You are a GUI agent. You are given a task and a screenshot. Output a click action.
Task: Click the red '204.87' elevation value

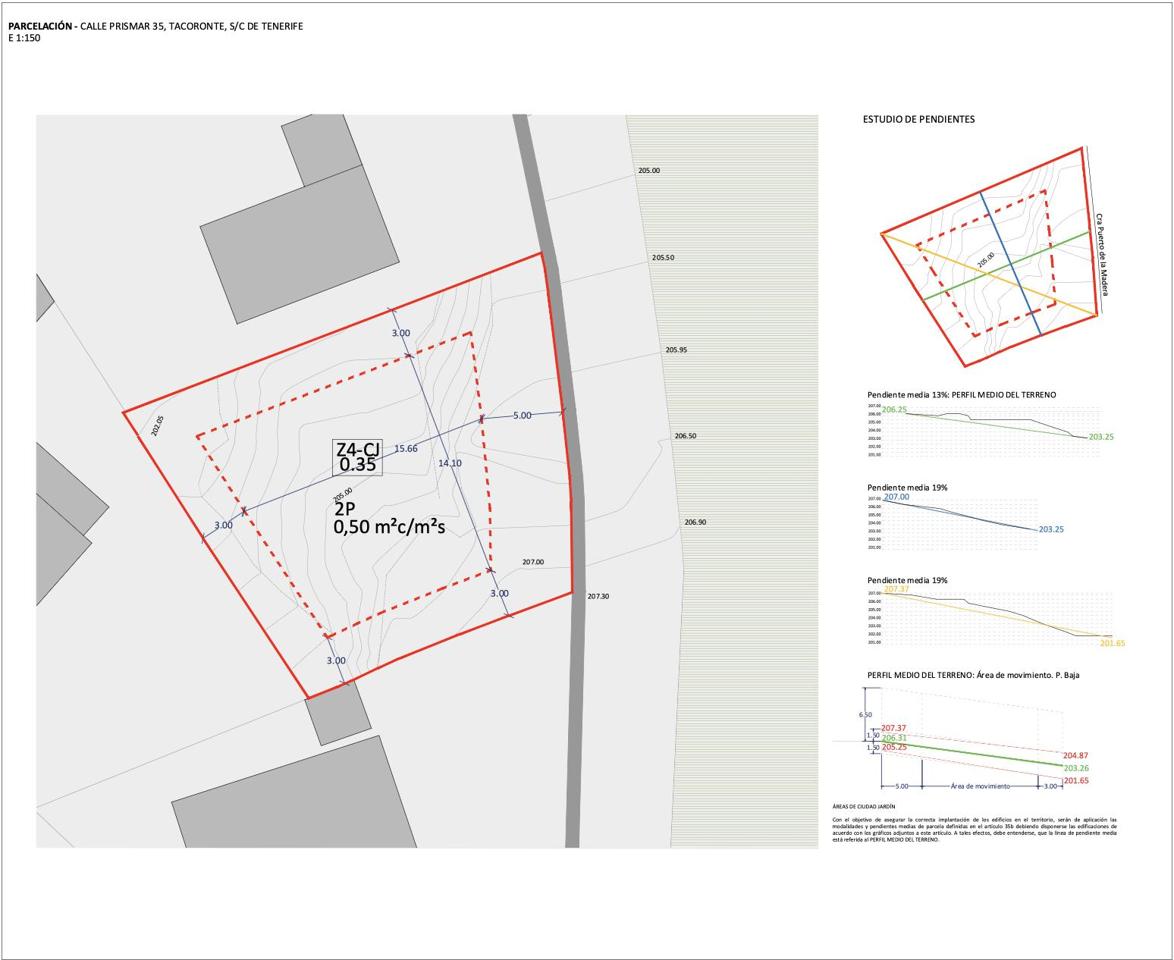(x=1076, y=756)
